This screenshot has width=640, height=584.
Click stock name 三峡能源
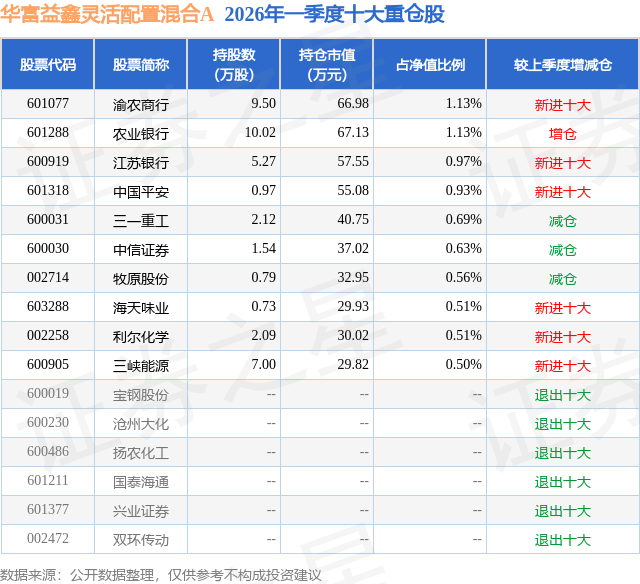coord(141,366)
